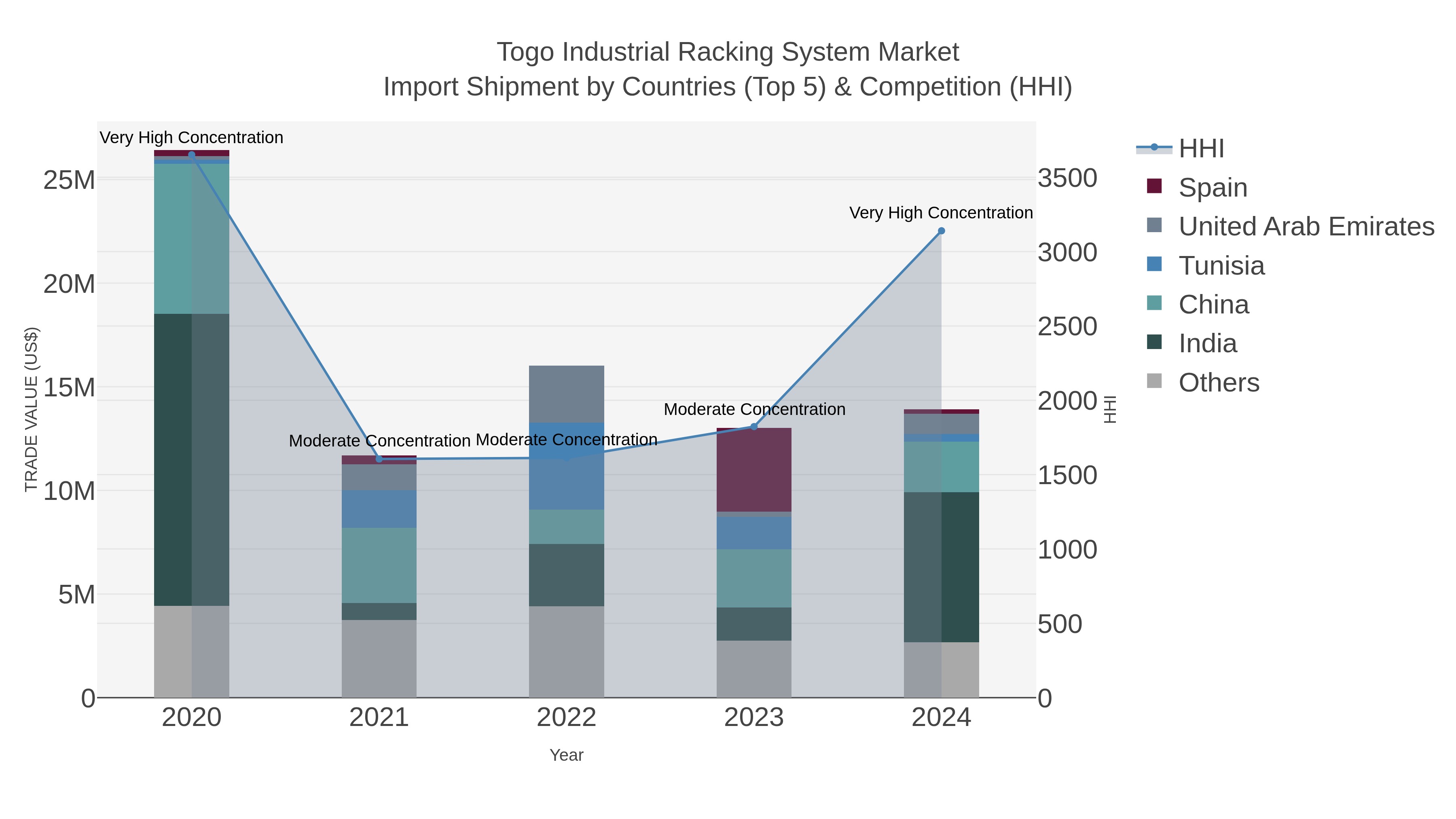Image resolution: width=1456 pixels, height=819 pixels.
Task: Click the TRADE VALUE (US$) axis title
Action: point(31,409)
